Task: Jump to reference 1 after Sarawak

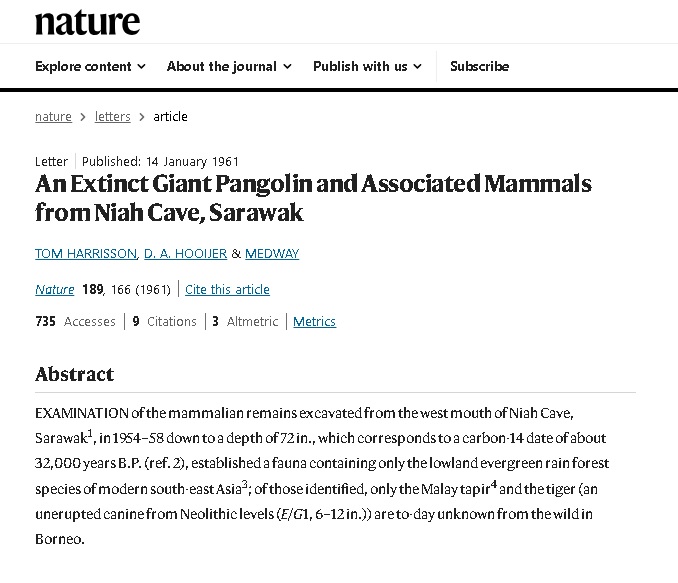Action: (x=90, y=432)
